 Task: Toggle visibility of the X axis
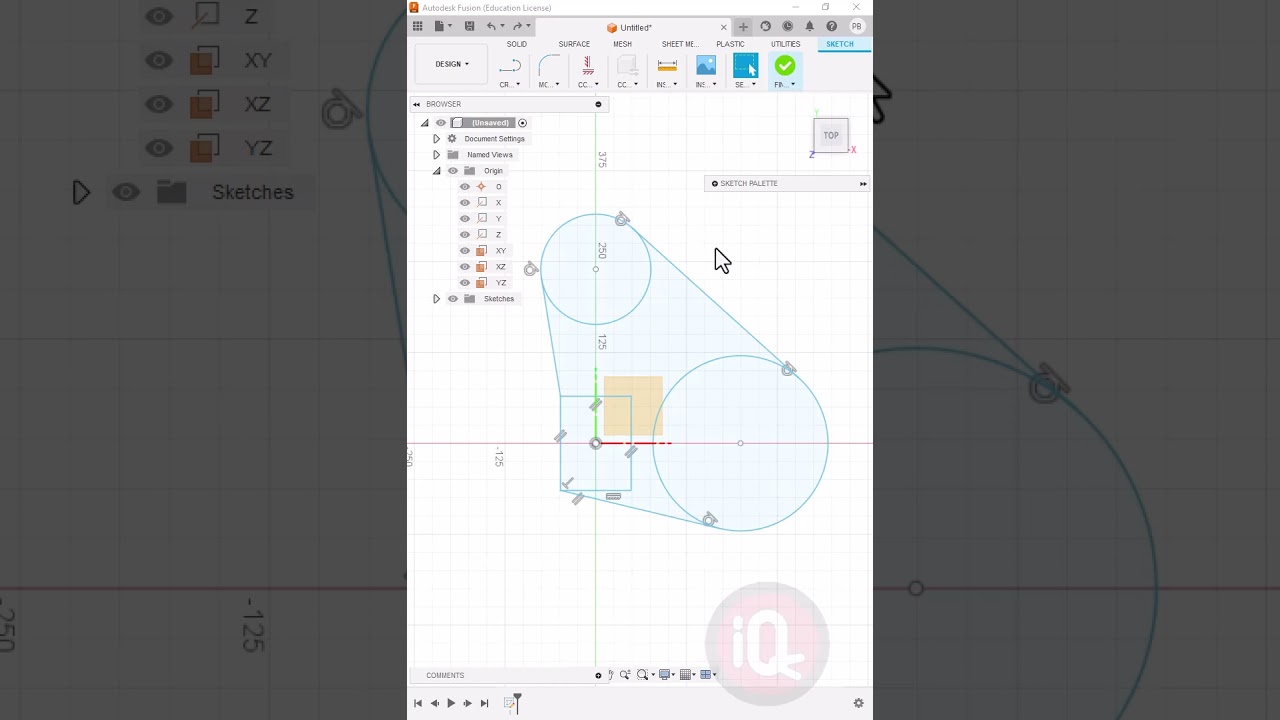coord(465,203)
